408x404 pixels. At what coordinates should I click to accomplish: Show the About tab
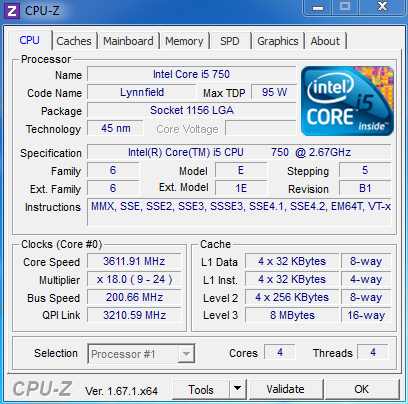coord(325,41)
